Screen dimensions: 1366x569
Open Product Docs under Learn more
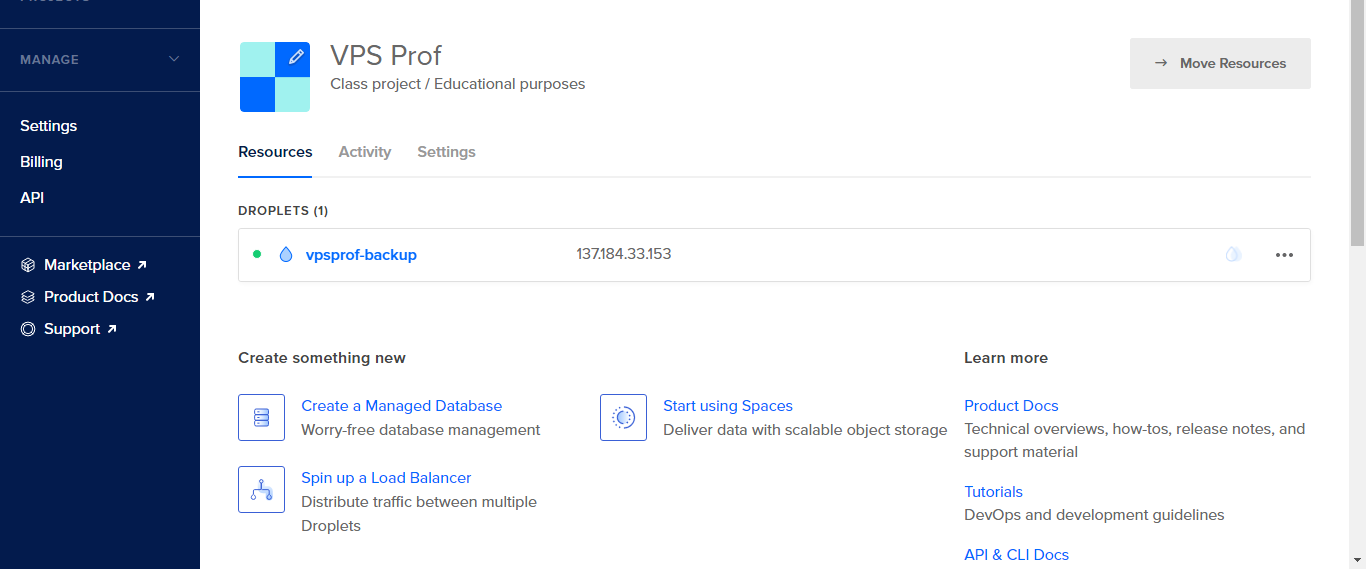[x=1011, y=406]
